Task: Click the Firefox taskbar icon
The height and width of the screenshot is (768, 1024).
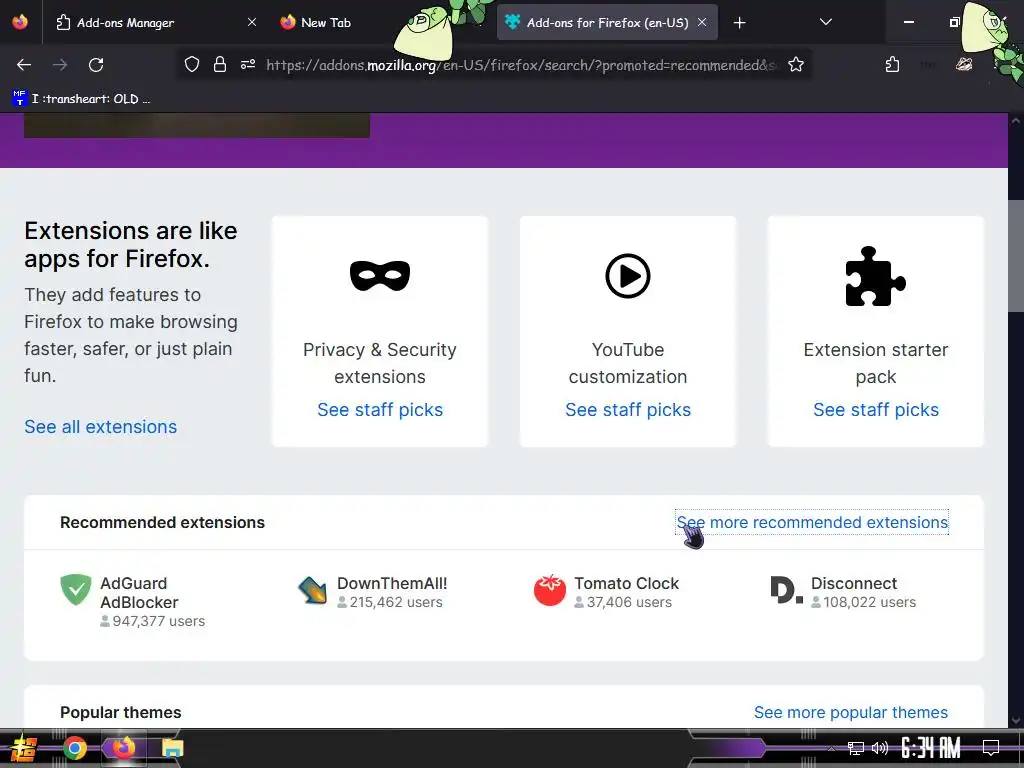Action: click(x=123, y=748)
